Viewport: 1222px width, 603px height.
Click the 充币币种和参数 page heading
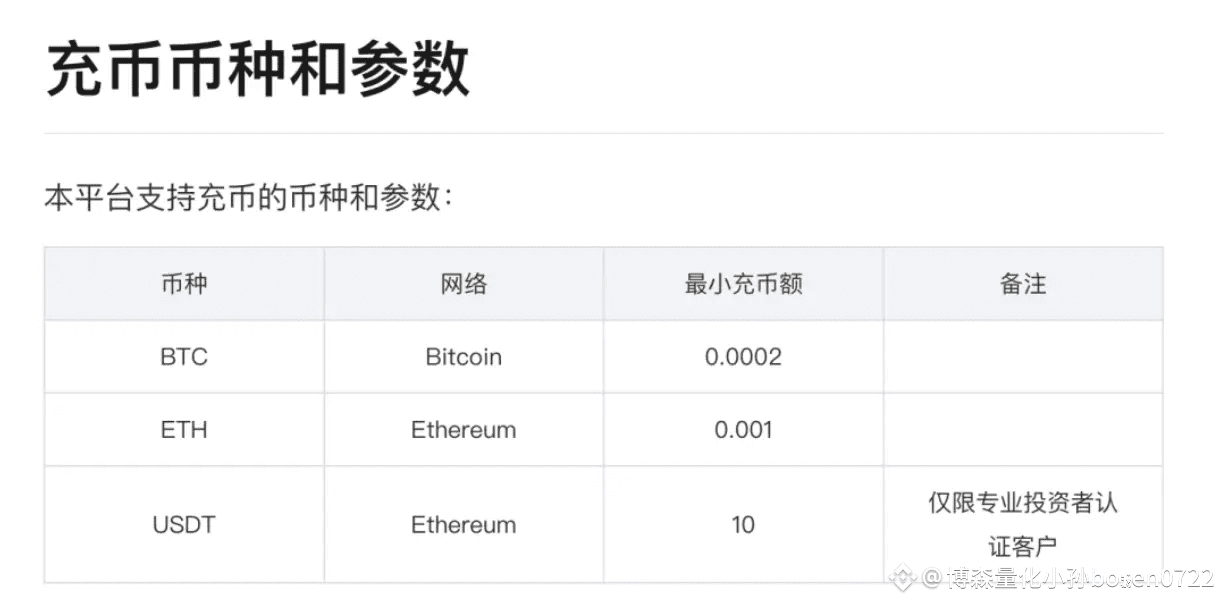tap(257, 69)
